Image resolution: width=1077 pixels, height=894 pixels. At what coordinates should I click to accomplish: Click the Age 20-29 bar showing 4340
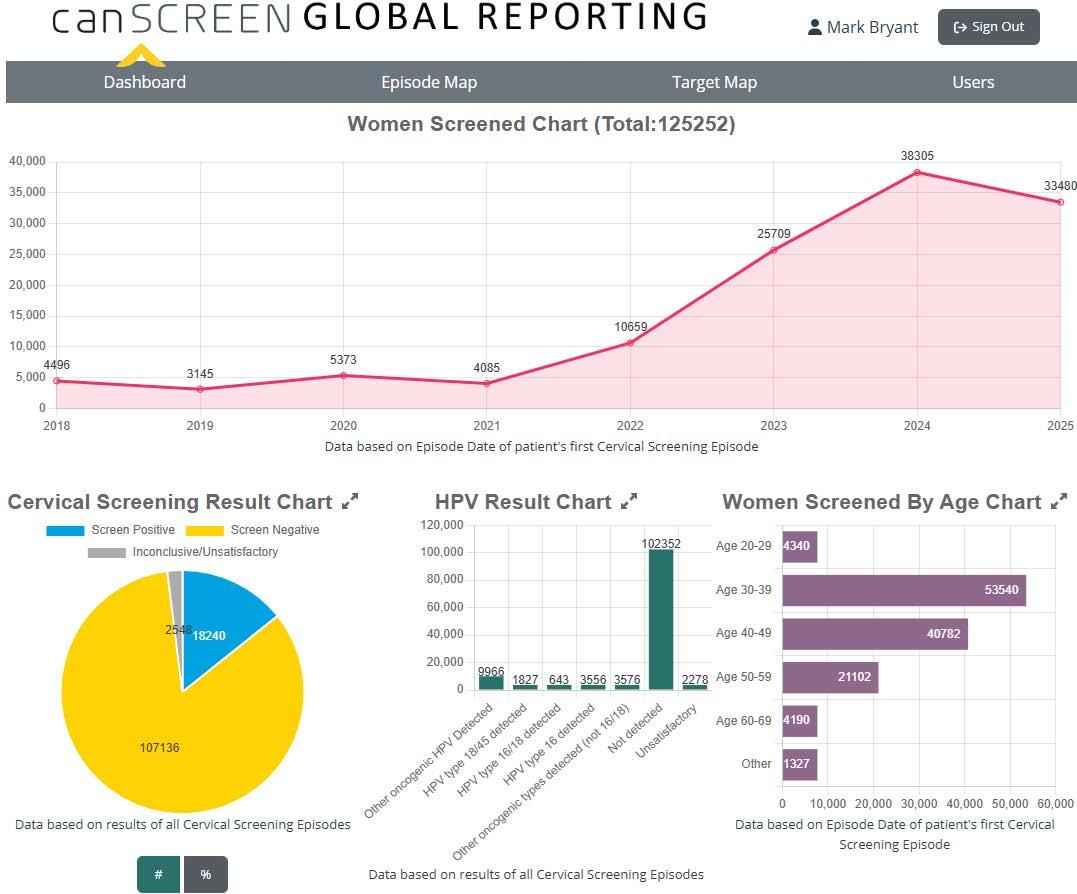[800, 547]
